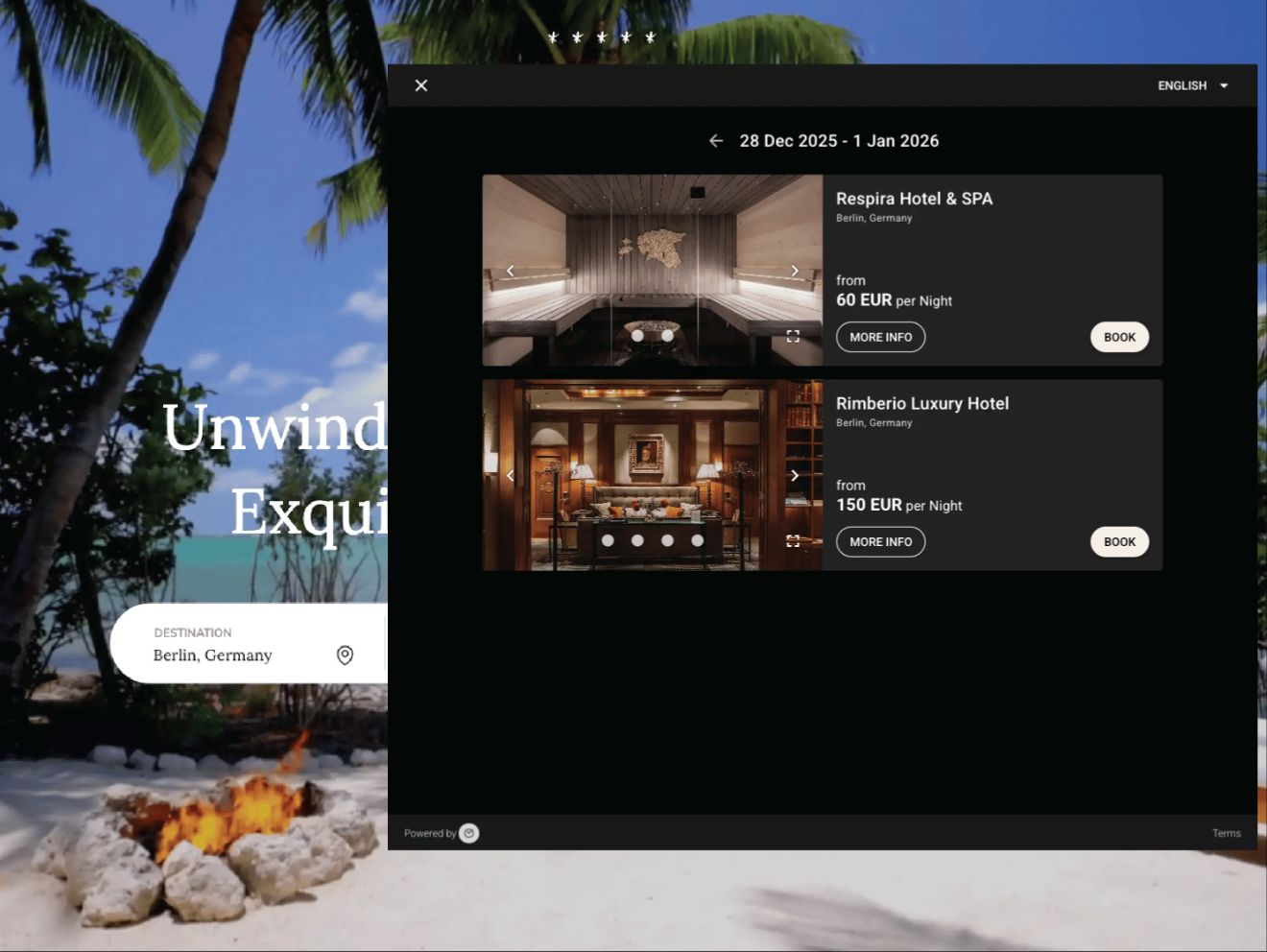Image resolution: width=1267 pixels, height=952 pixels.
Task: Select first image dot for Rimberio Hotel
Action: click(608, 540)
